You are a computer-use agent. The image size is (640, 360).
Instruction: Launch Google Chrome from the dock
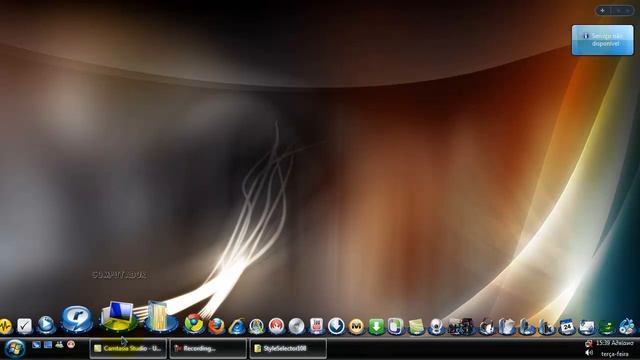click(194, 324)
